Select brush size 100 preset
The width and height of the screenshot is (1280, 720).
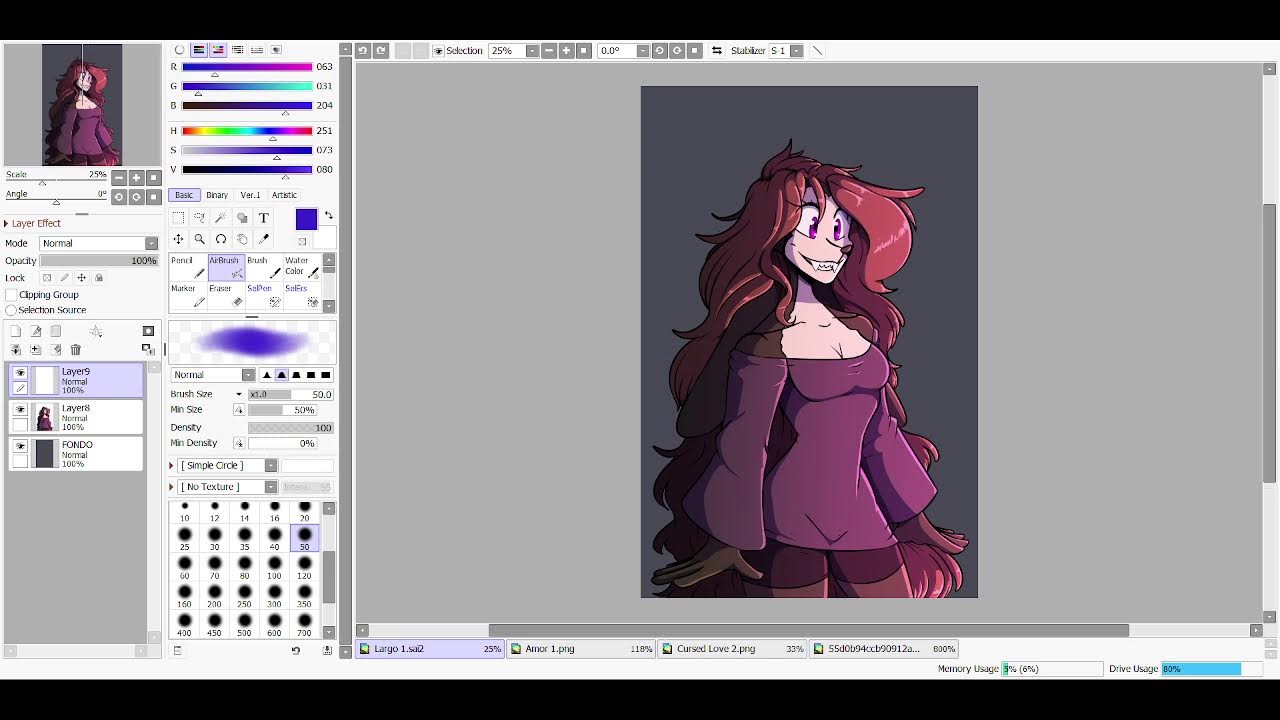click(x=274, y=569)
